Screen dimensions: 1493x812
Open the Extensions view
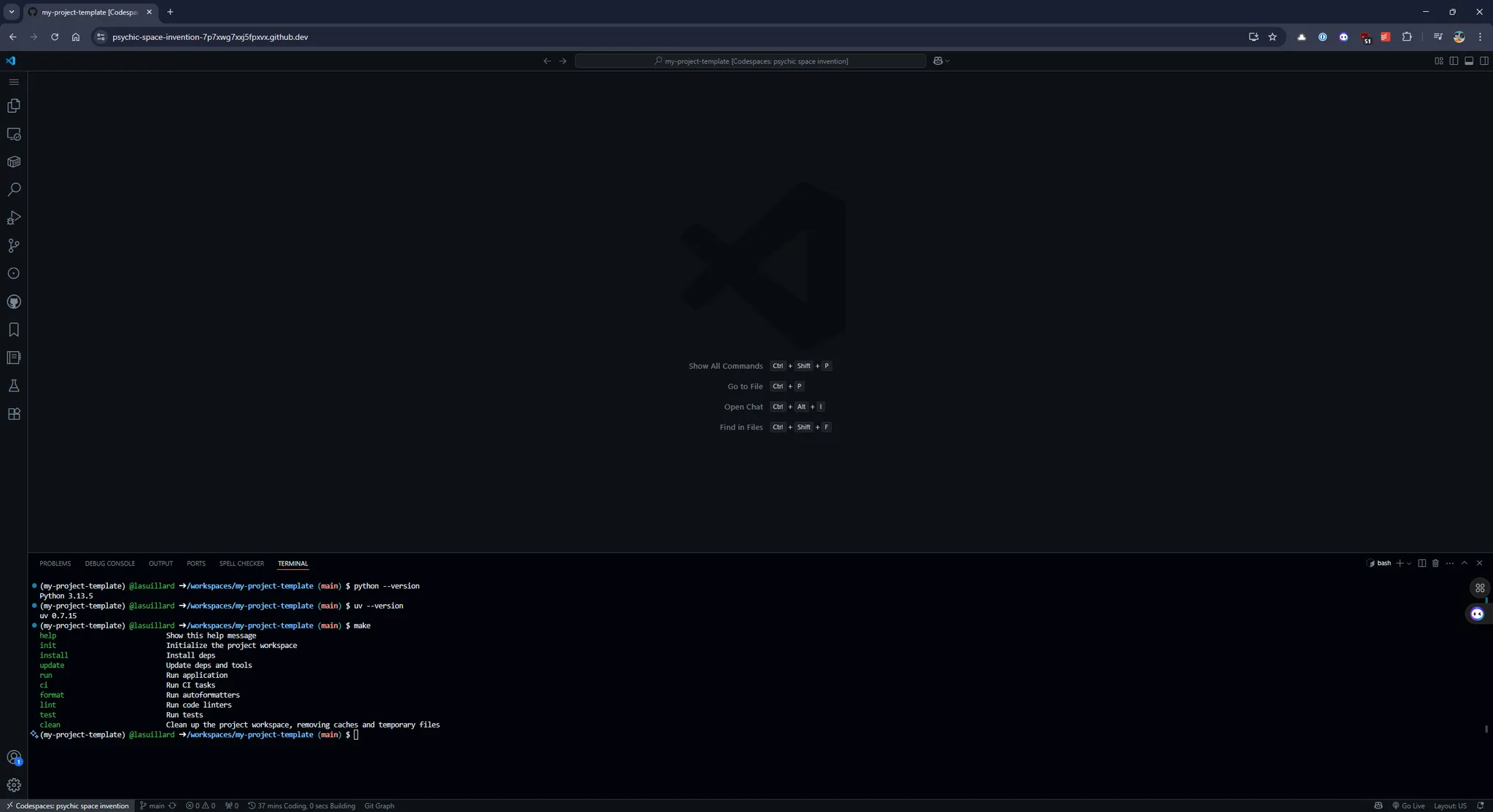[14, 414]
